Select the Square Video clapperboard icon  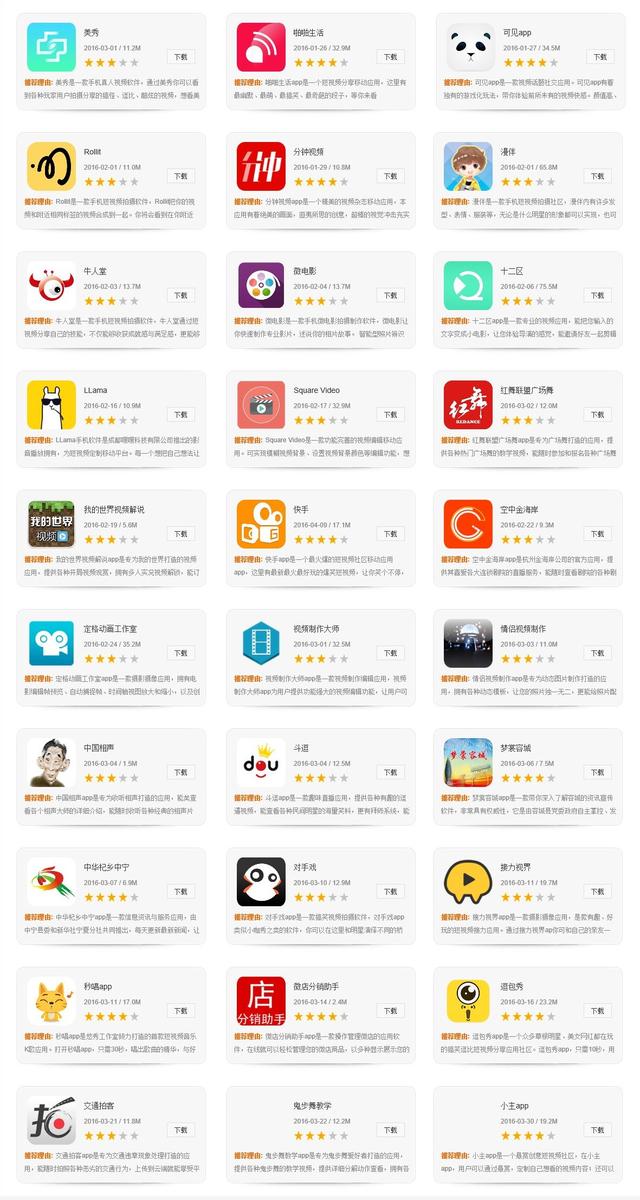(261, 405)
